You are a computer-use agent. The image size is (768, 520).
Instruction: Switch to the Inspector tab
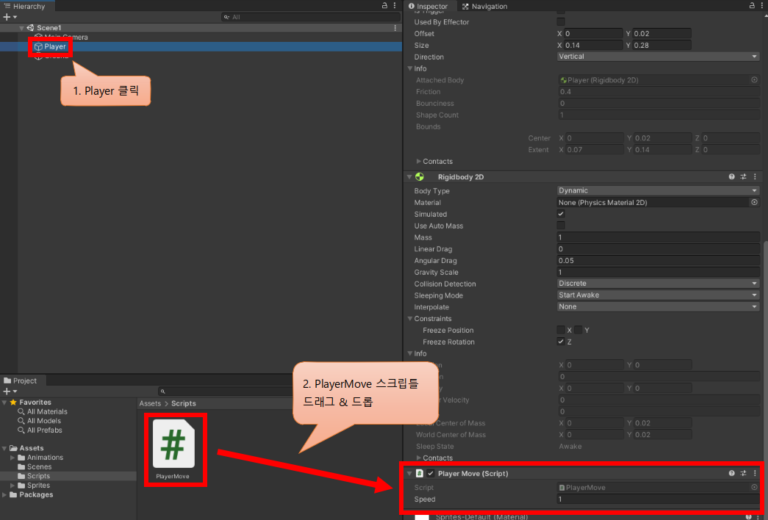(x=428, y=6)
